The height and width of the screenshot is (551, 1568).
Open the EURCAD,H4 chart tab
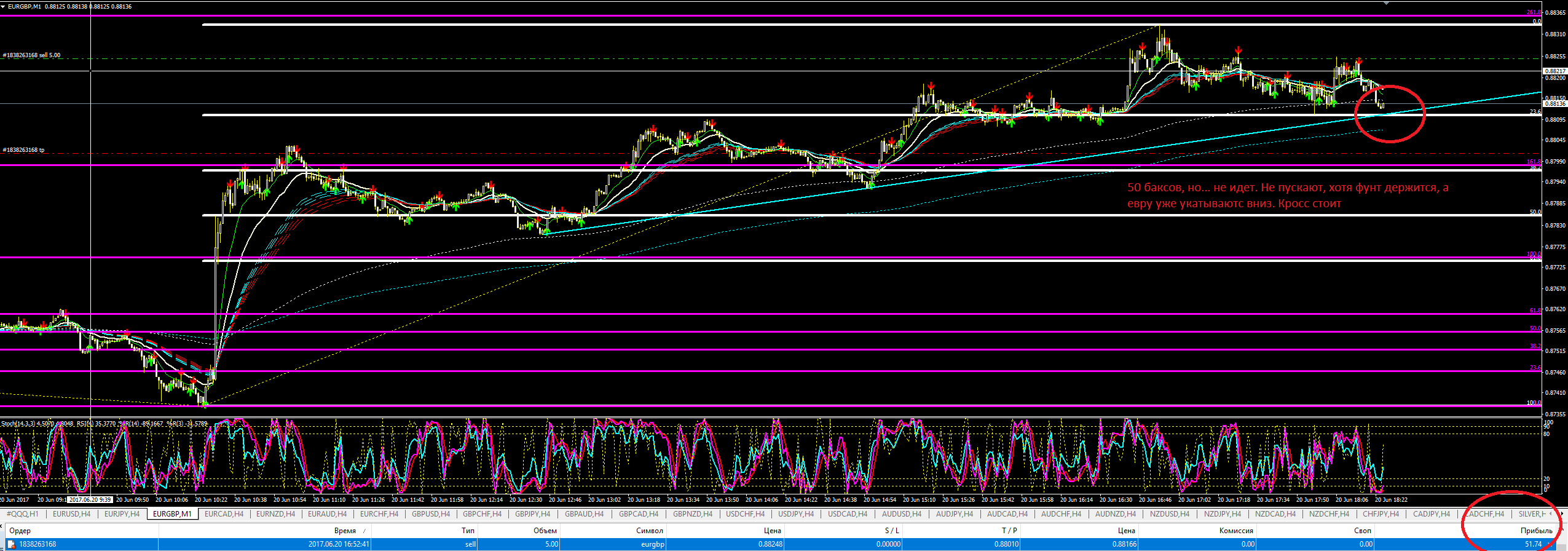[x=224, y=514]
